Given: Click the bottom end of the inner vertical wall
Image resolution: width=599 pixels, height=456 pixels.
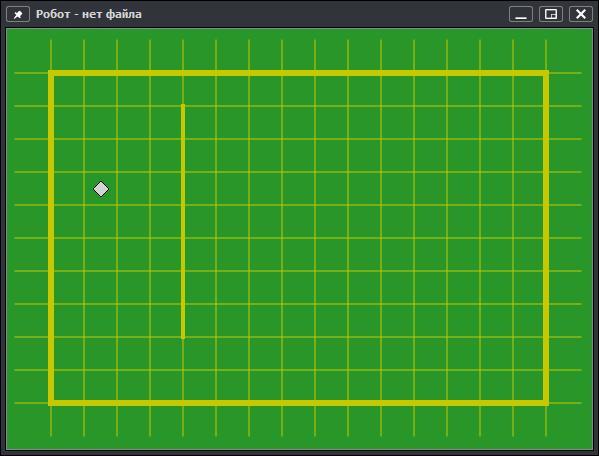Looking at the screenshot, I should [x=183, y=336].
